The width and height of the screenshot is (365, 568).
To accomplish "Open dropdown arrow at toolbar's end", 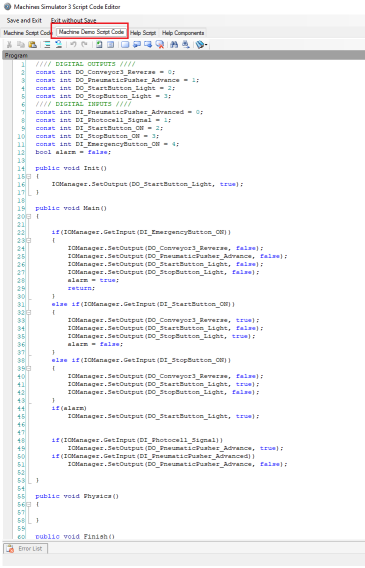I will (206, 45).
